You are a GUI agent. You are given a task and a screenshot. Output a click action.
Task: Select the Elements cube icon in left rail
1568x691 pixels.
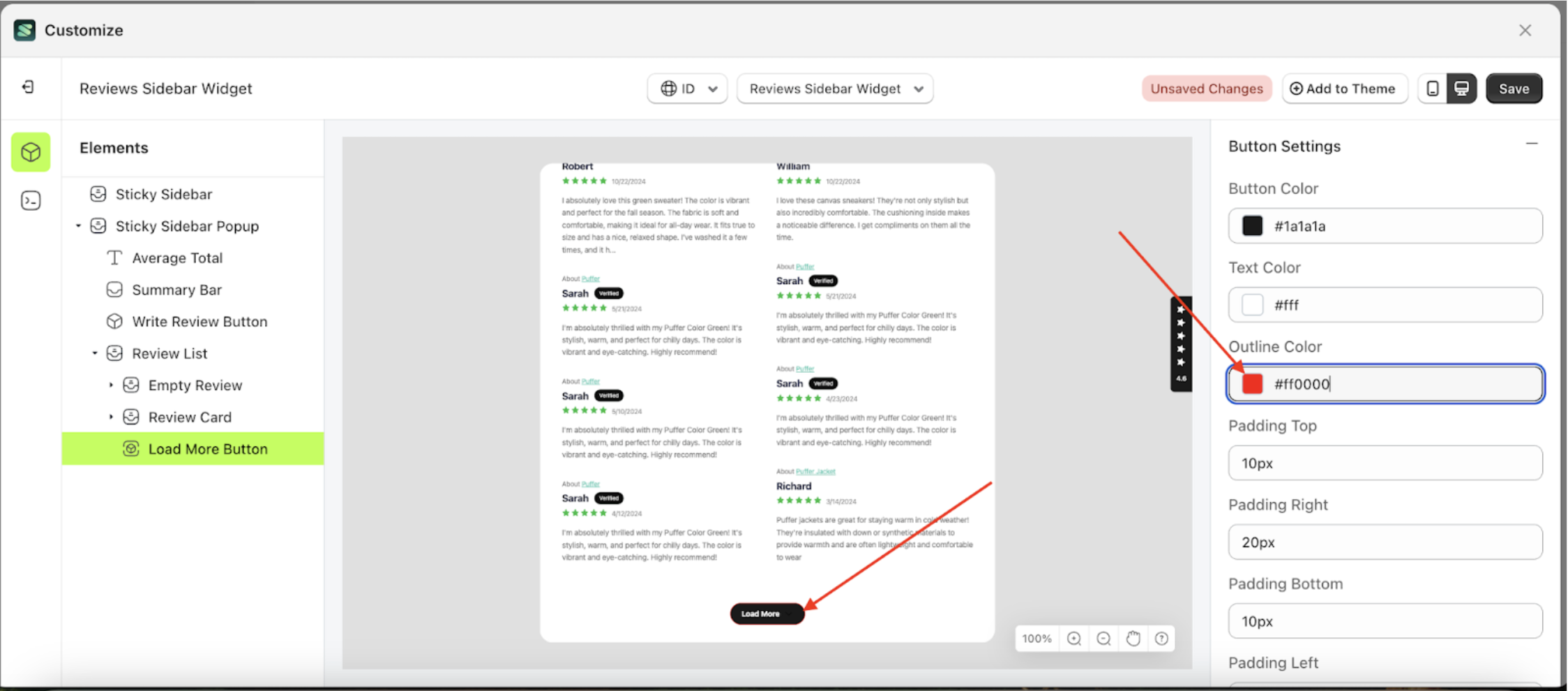tap(30, 151)
